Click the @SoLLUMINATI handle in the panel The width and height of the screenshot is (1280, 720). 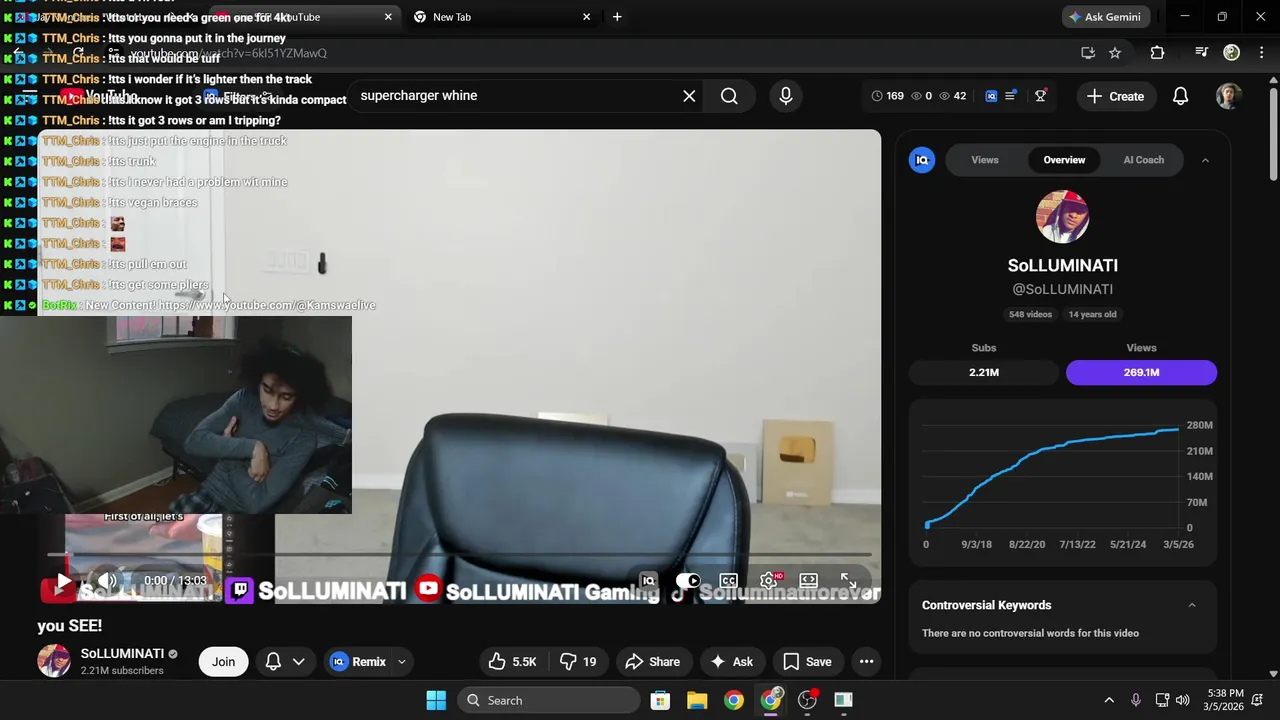(1062, 289)
